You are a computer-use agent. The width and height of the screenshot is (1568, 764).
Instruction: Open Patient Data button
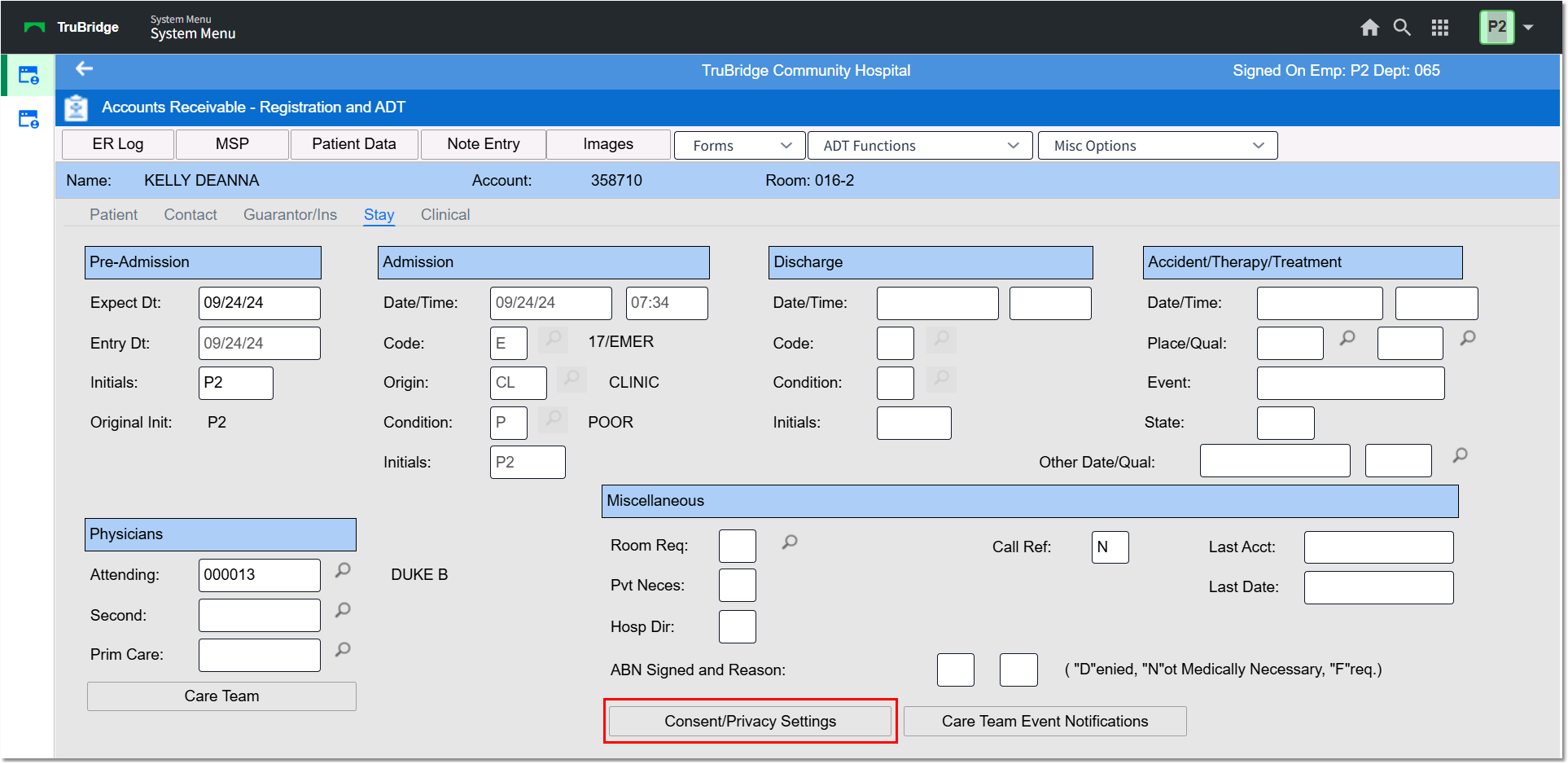(354, 144)
